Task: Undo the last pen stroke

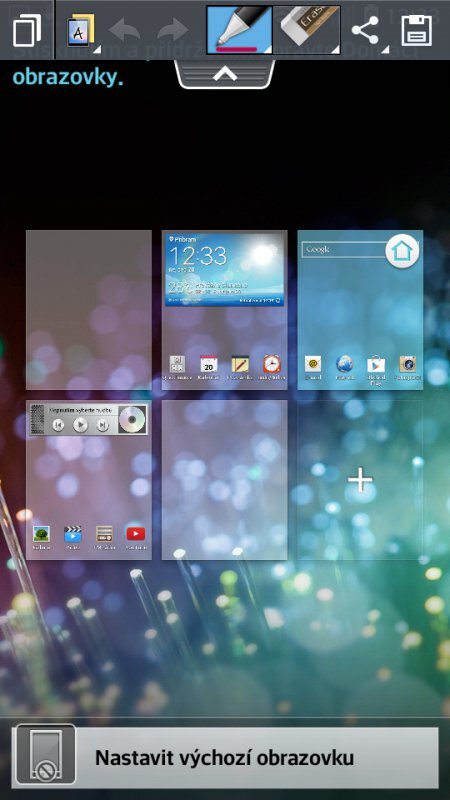Action: tap(124, 30)
